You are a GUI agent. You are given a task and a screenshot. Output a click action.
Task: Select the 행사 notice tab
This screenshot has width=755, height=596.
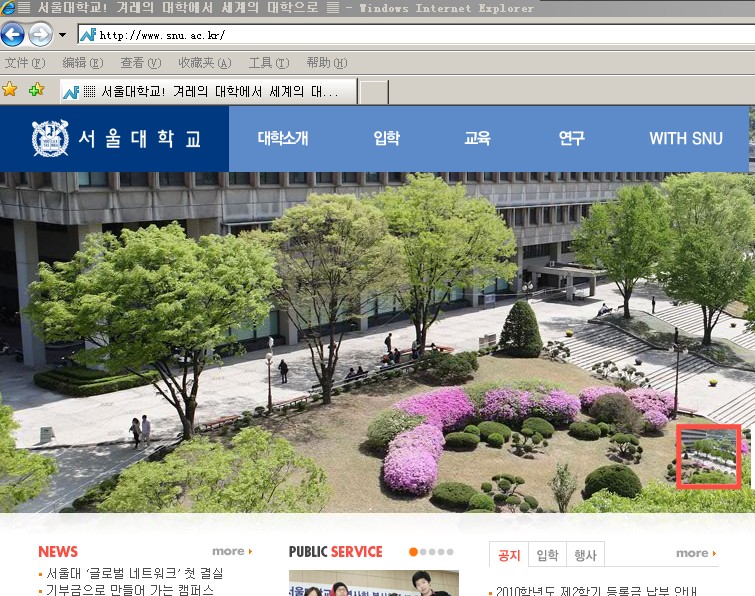click(586, 555)
